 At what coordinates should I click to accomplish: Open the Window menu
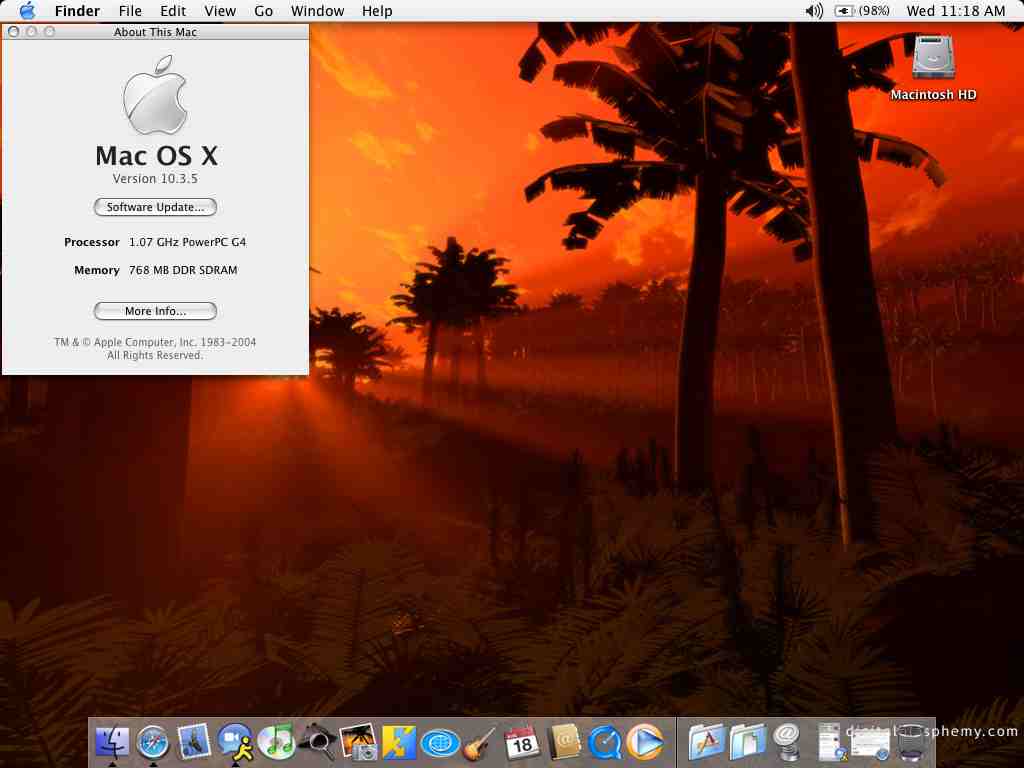pos(317,11)
